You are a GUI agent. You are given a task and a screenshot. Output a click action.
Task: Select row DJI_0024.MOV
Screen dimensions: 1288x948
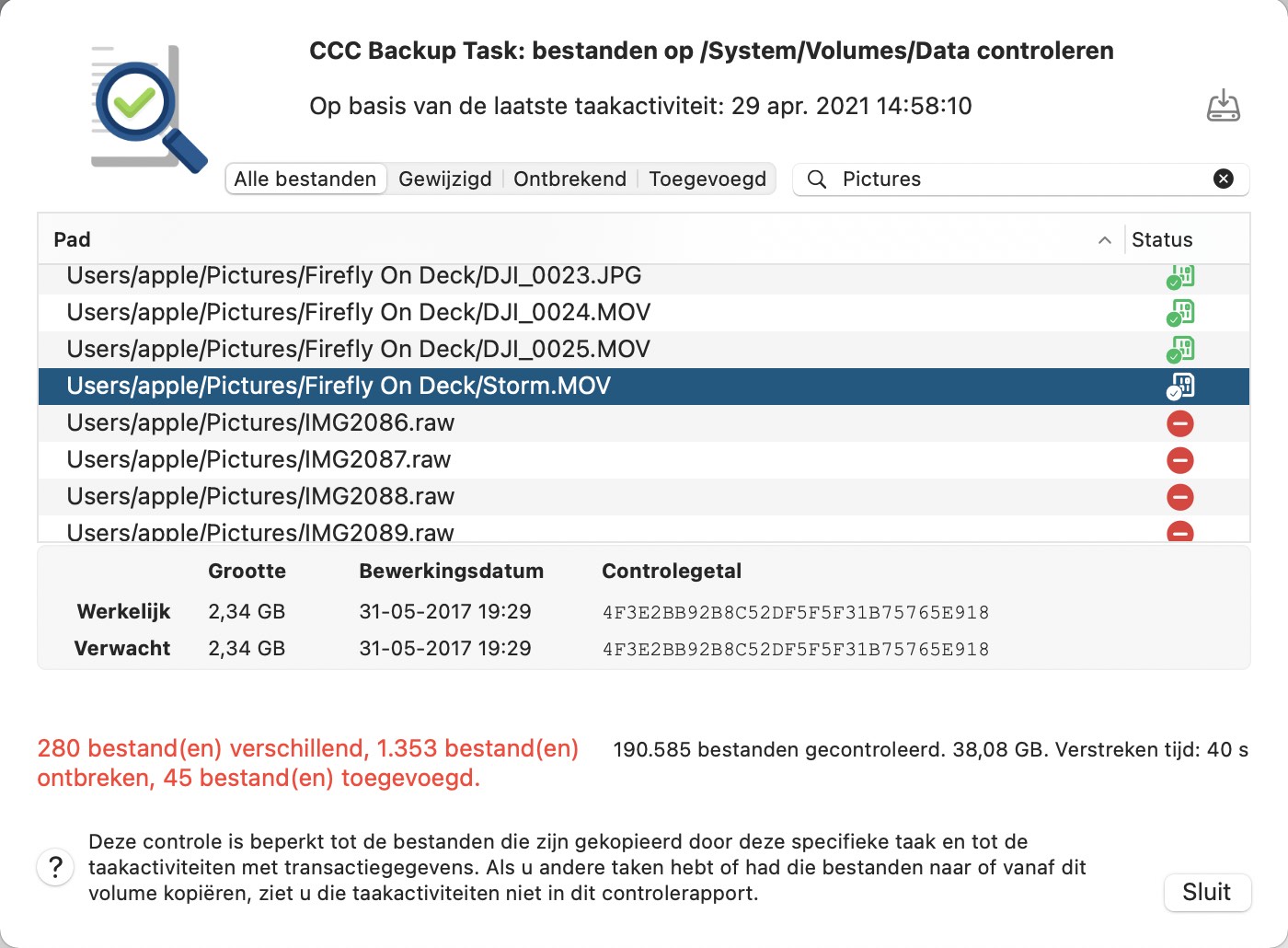644,313
